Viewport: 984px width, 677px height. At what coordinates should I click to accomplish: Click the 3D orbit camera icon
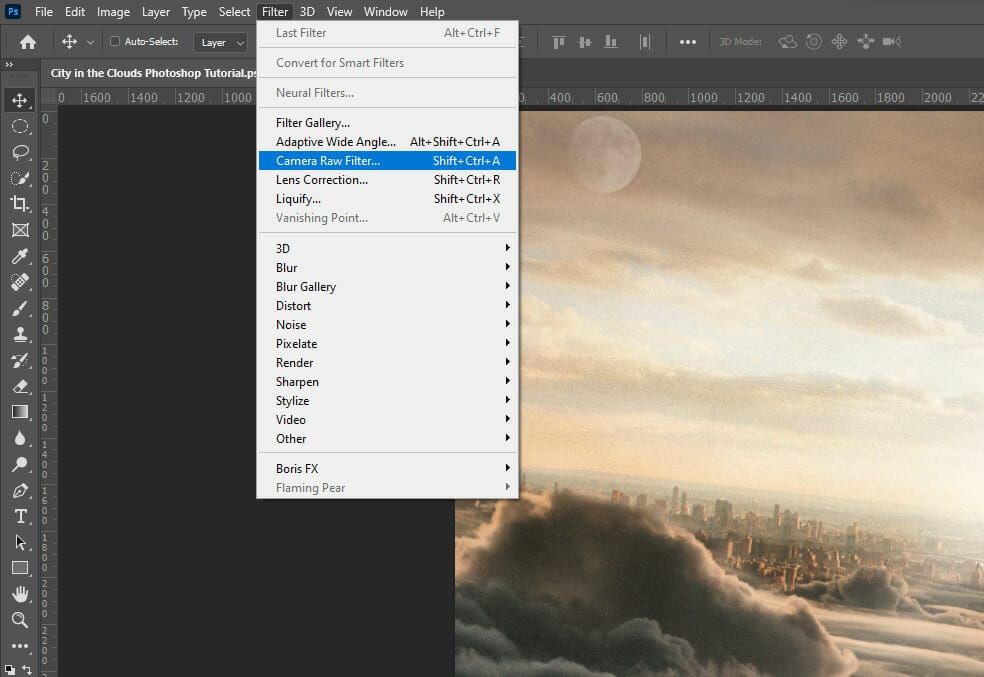(x=788, y=41)
